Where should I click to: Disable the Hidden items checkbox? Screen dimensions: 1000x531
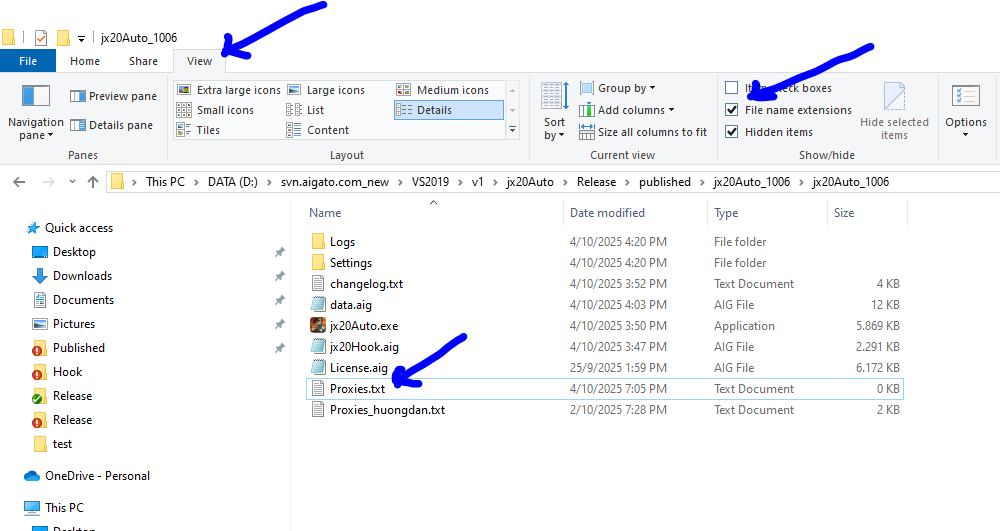pos(732,132)
